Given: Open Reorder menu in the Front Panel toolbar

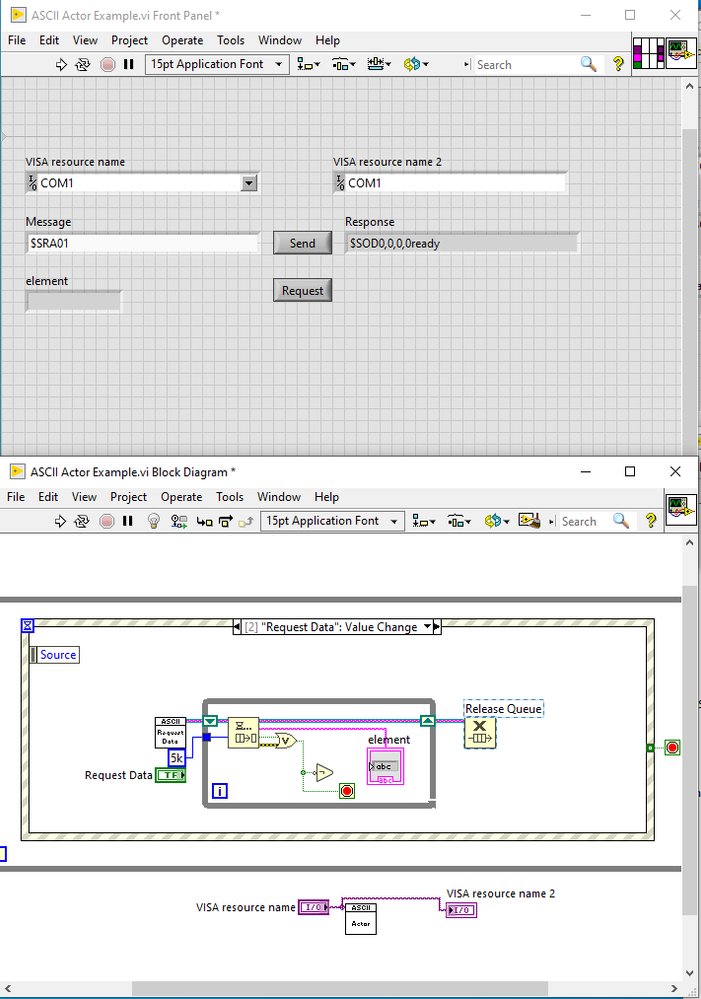Looking at the screenshot, I should pos(416,64).
